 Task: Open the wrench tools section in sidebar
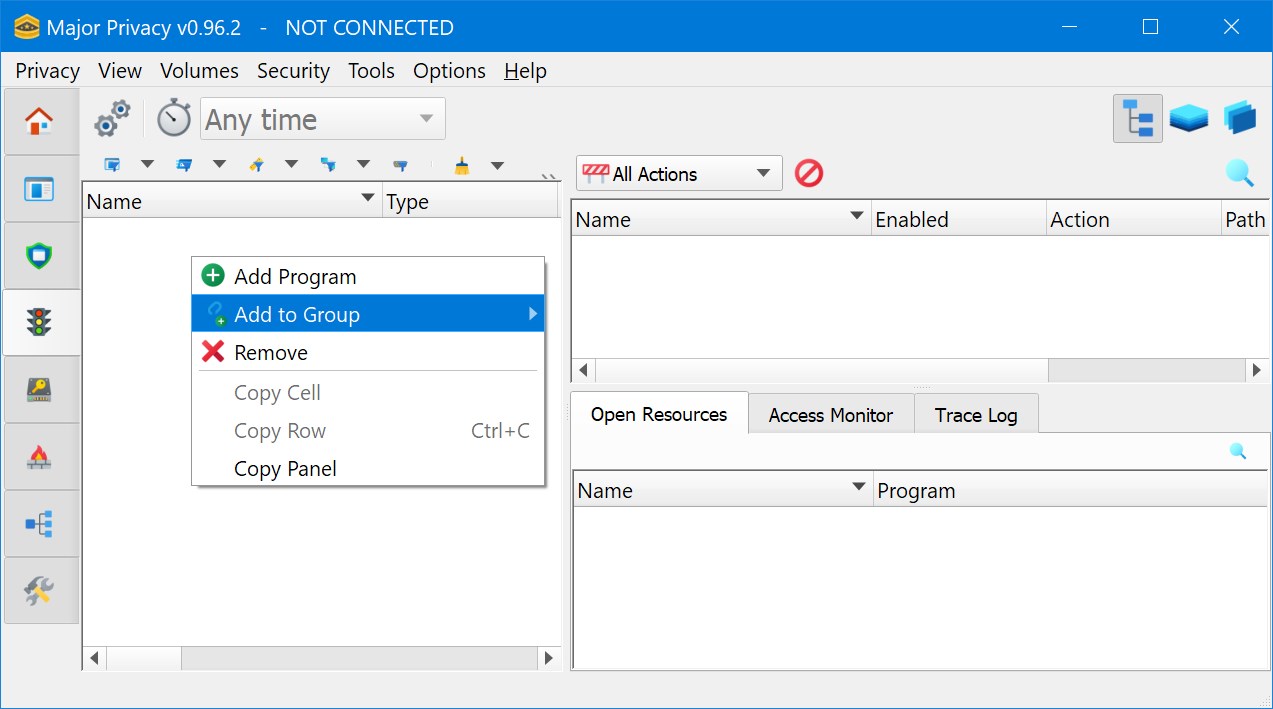(x=41, y=590)
